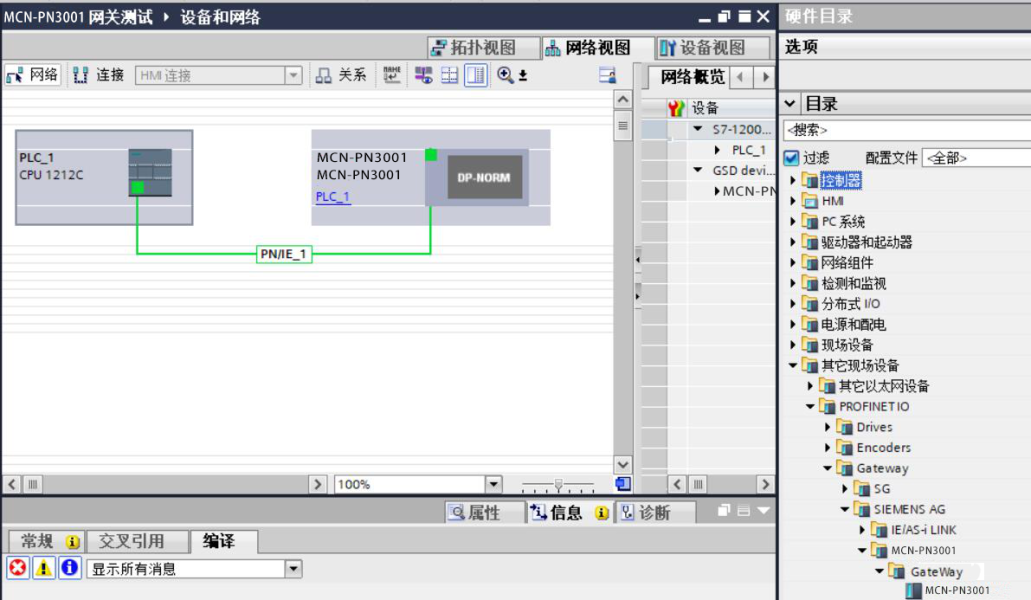Toggle the yellow warning filter icon
This screenshot has width=1031, height=600.
click(x=44, y=568)
